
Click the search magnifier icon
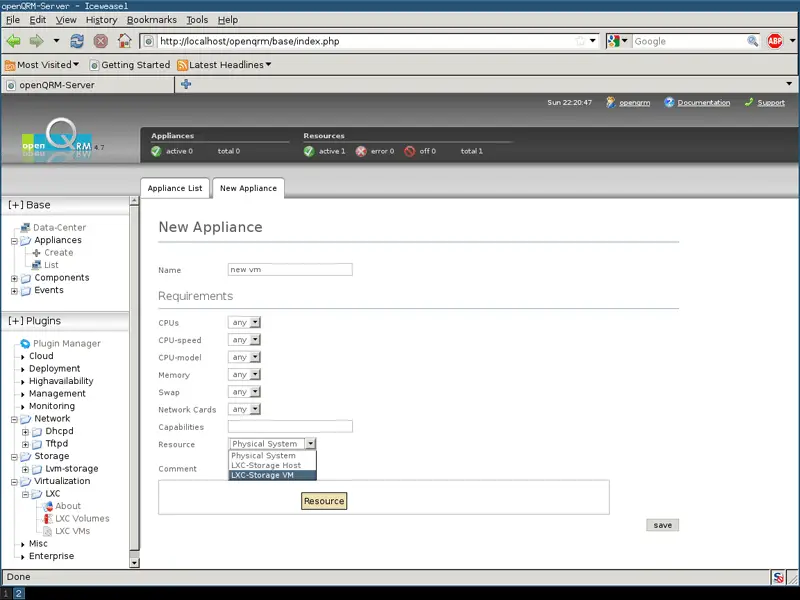tap(752, 41)
